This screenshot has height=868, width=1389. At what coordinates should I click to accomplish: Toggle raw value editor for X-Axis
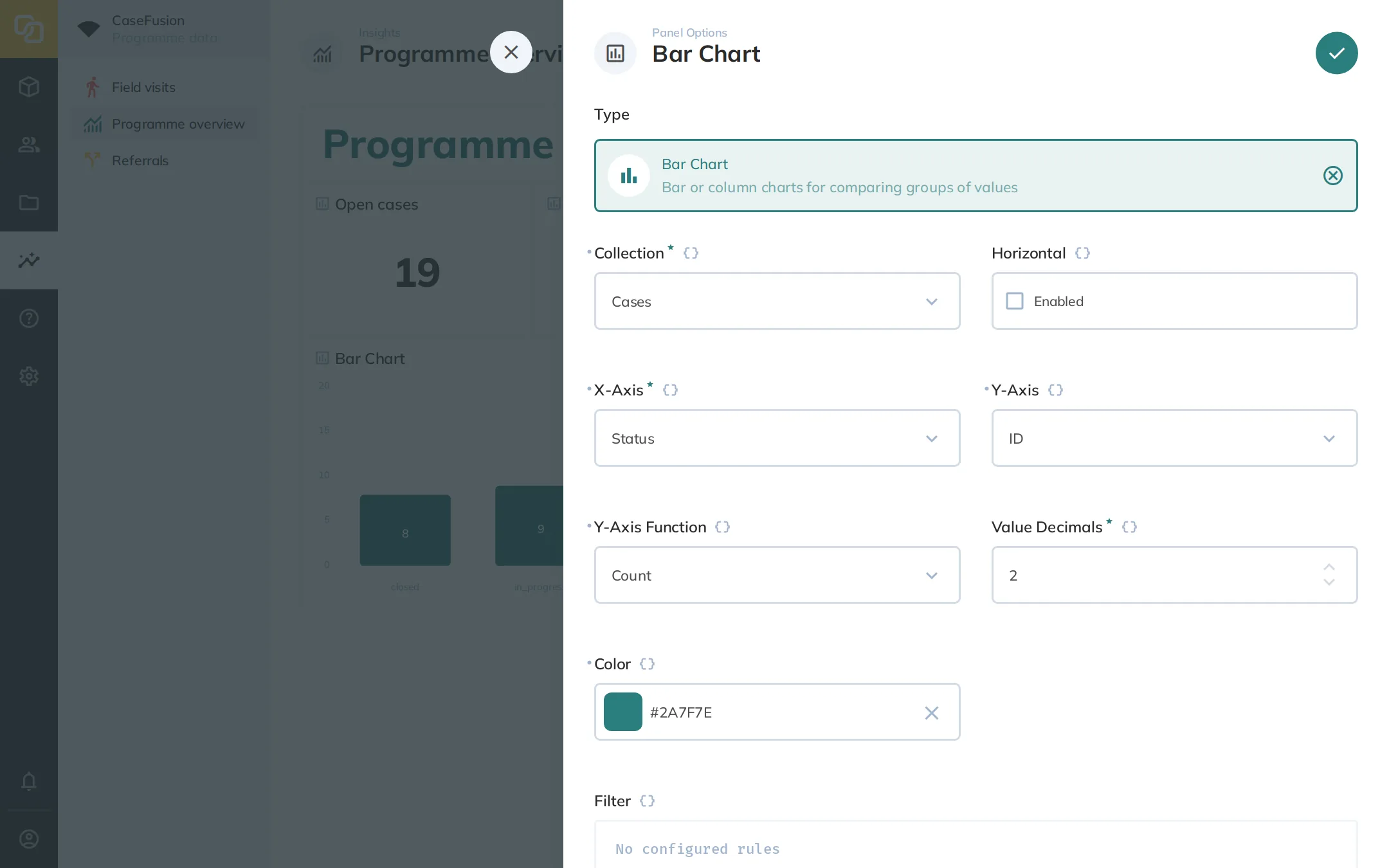pyautogui.click(x=670, y=390)
